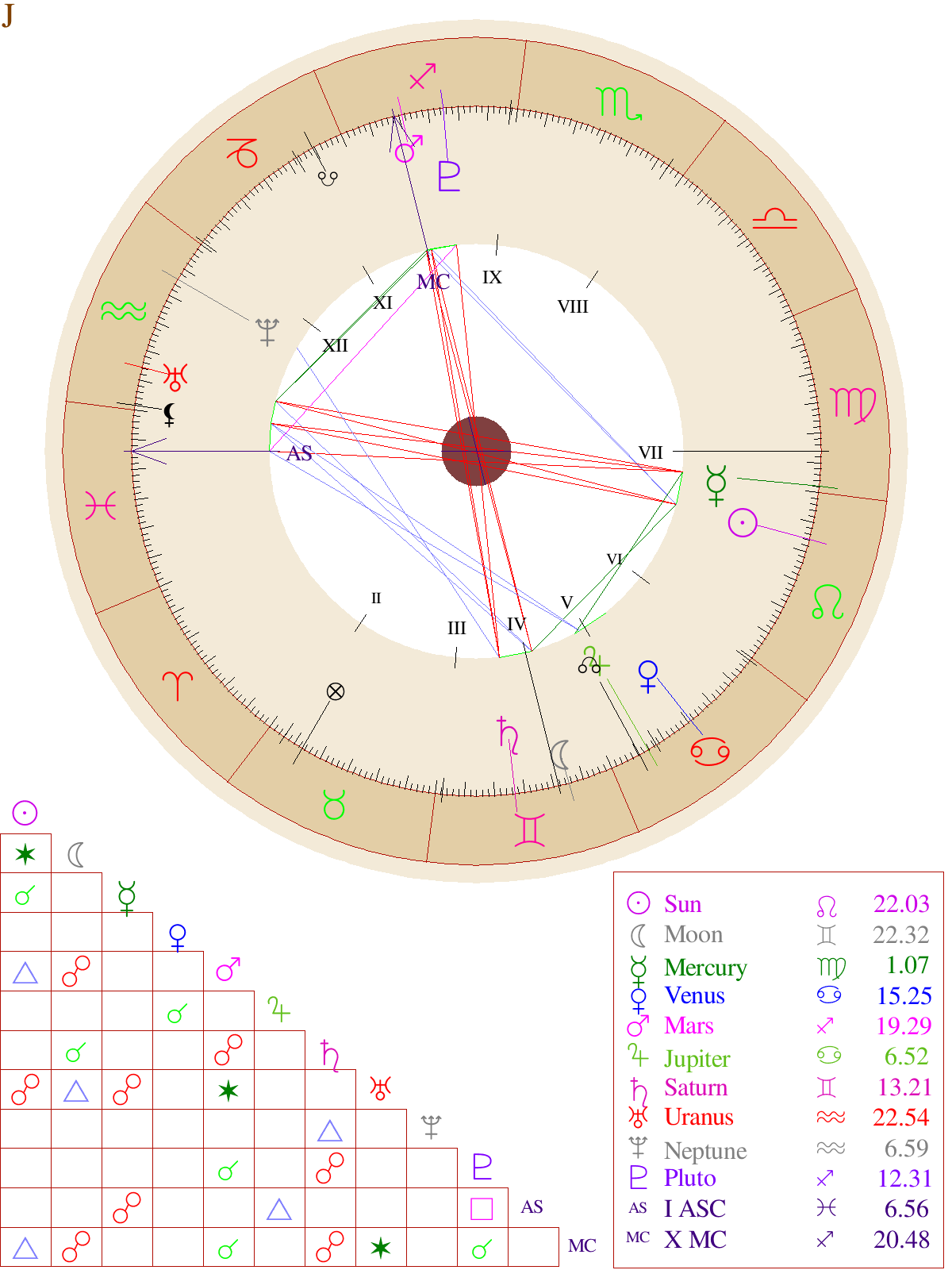Click the MC label beside the aspect grid
952x1270 pixels.
coord(582,1246)
